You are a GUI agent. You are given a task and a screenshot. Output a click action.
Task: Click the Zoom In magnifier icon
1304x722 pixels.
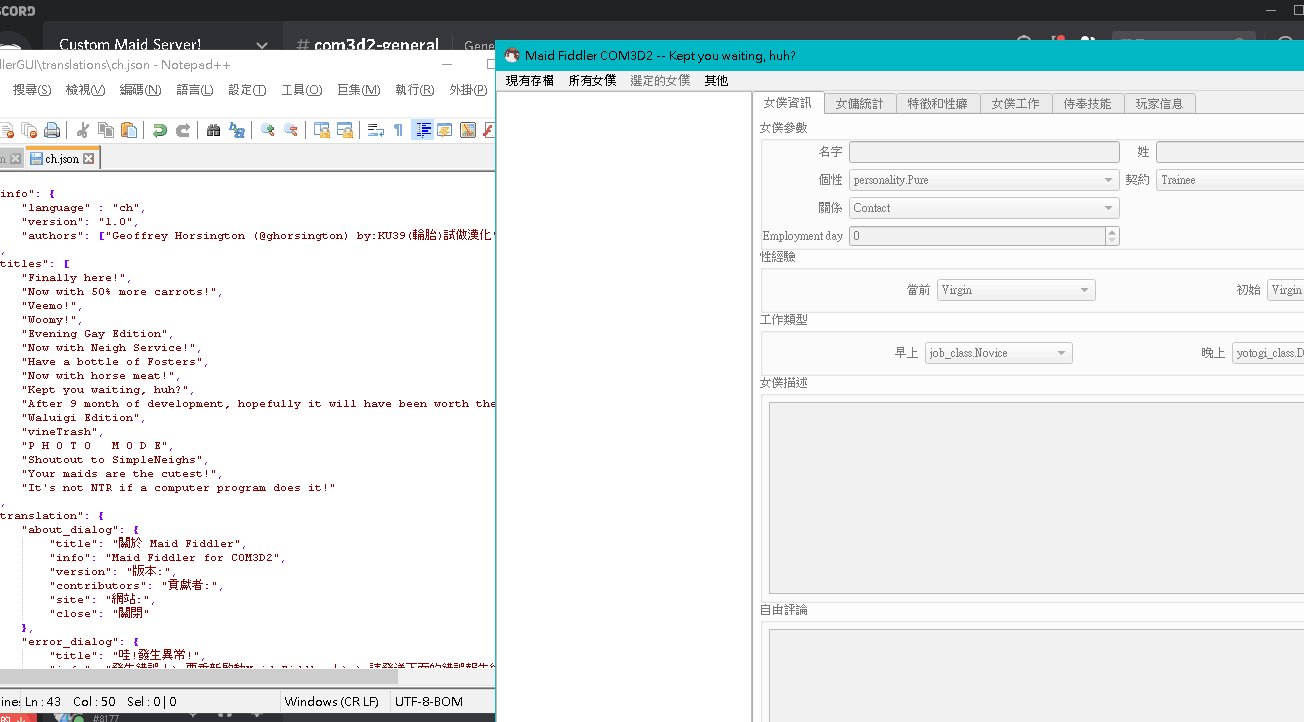pyautogui.click(x=268, y=130)
